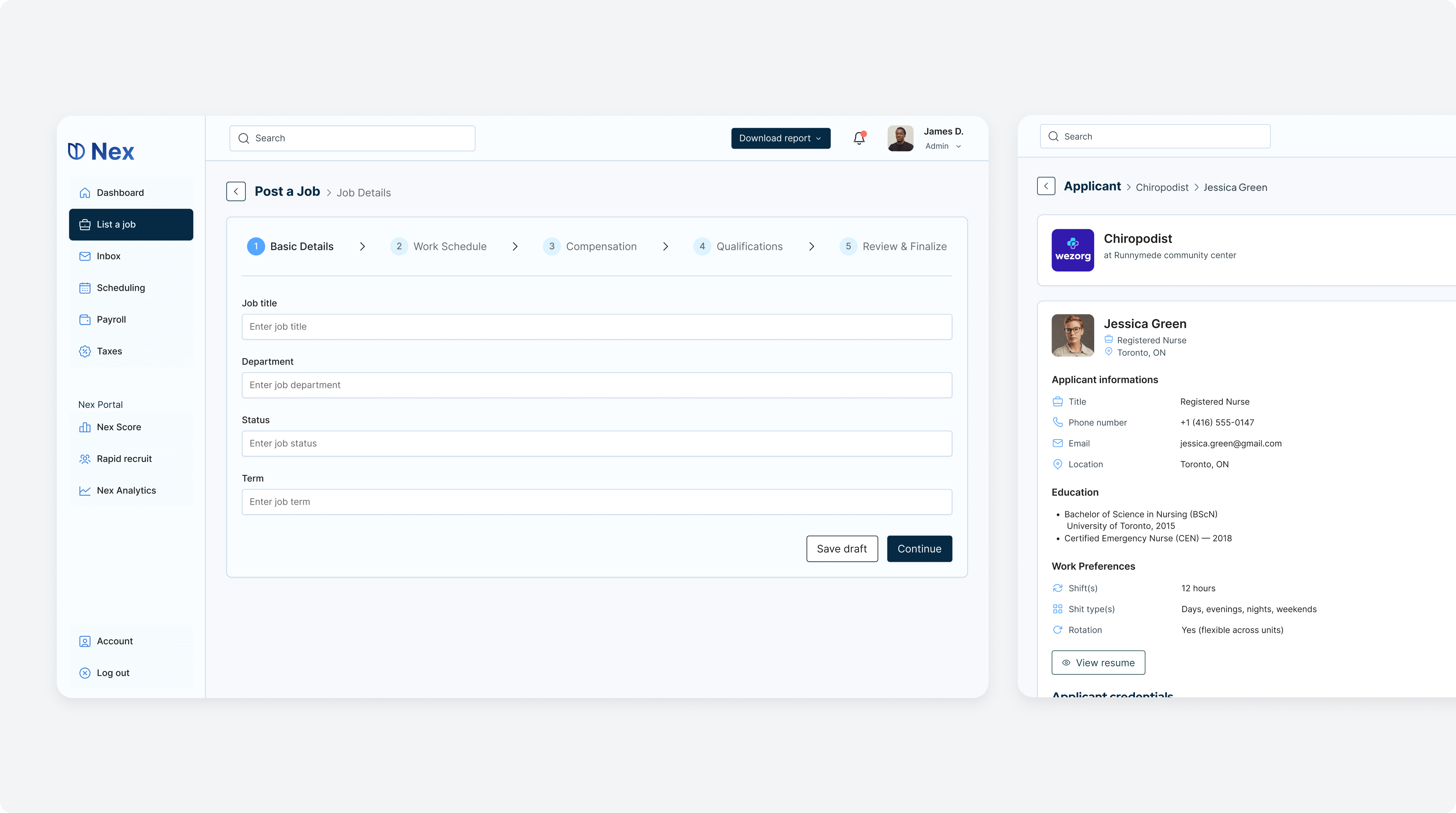Select the Scheduling sidebar icon
The image size is (1456, 813).
85,287
